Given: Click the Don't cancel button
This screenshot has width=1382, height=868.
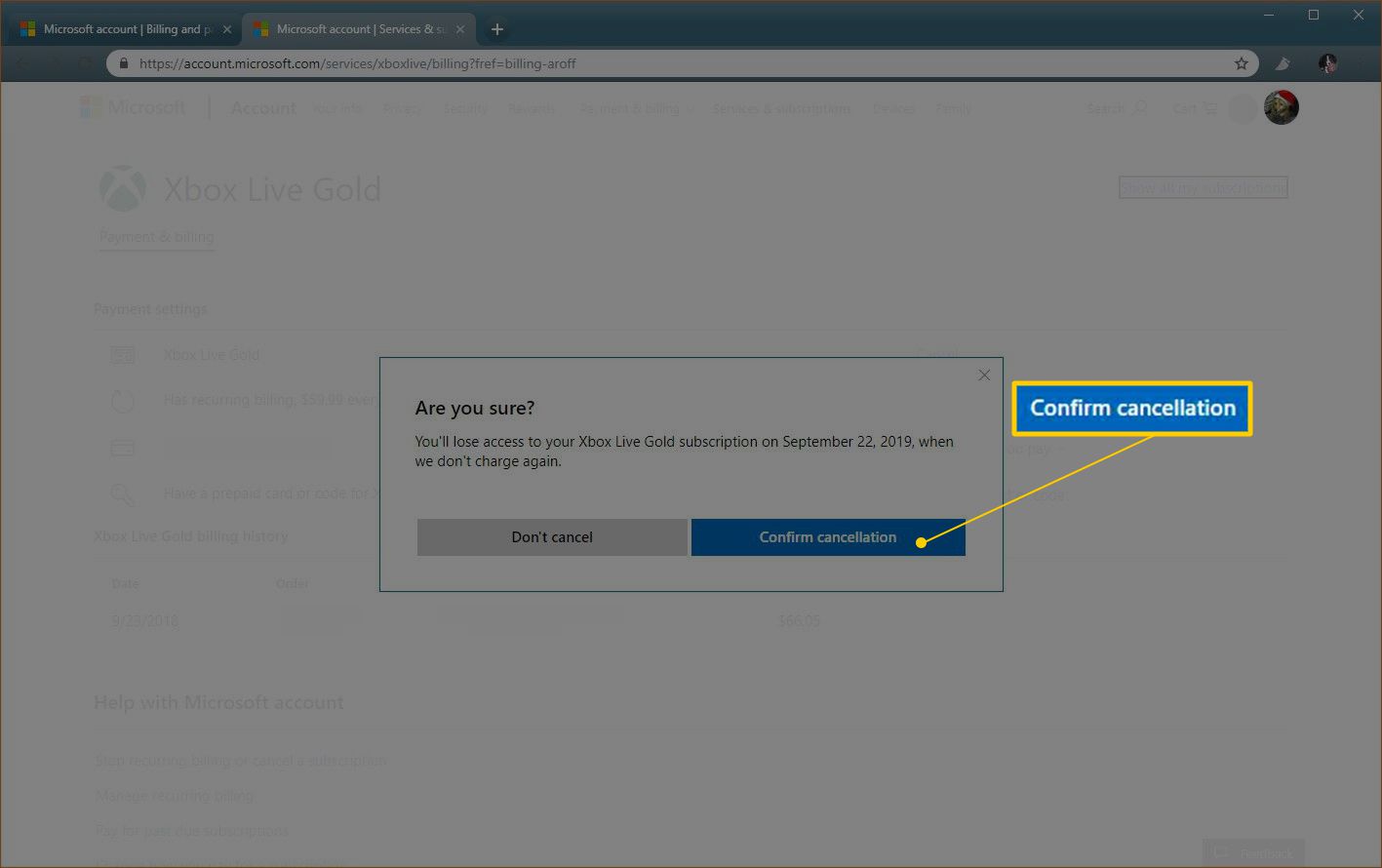Looking at the screenshot, I should [552, 537].
